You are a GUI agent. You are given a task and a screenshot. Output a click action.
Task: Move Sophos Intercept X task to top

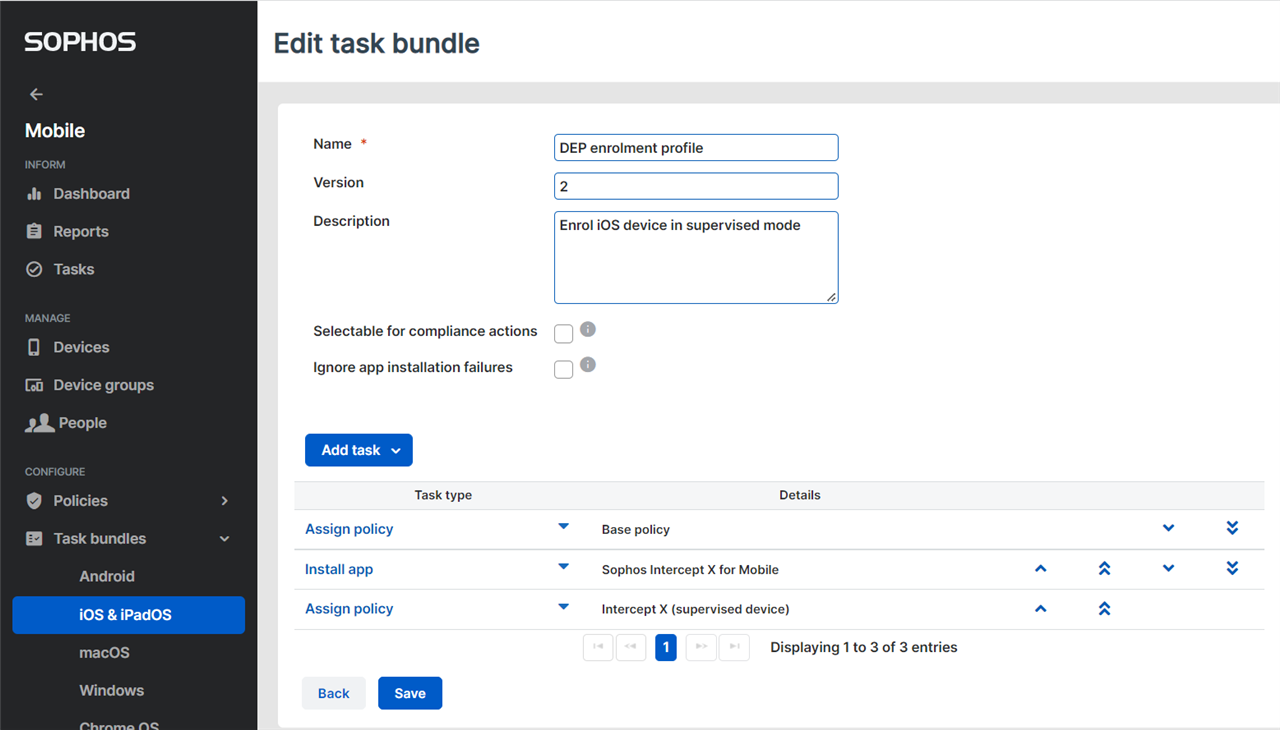click(x=1104, y=568)
